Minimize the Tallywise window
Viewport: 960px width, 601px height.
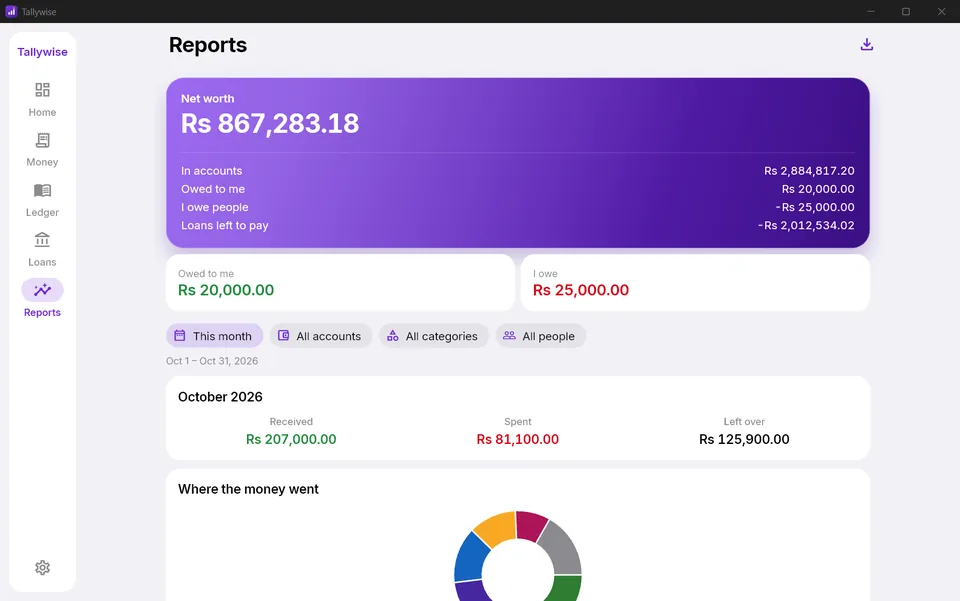click(x=871, y=12)
